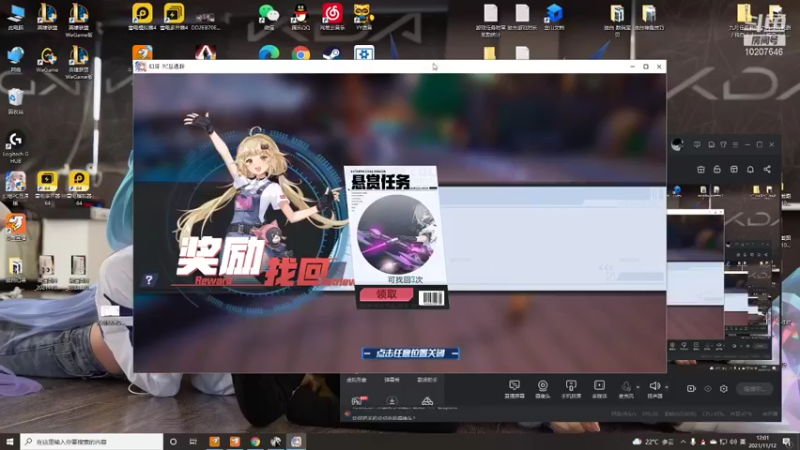Viewport: 800px width, 450px height.
Task: Click the share icon in streaming tool
Action: 767,169
